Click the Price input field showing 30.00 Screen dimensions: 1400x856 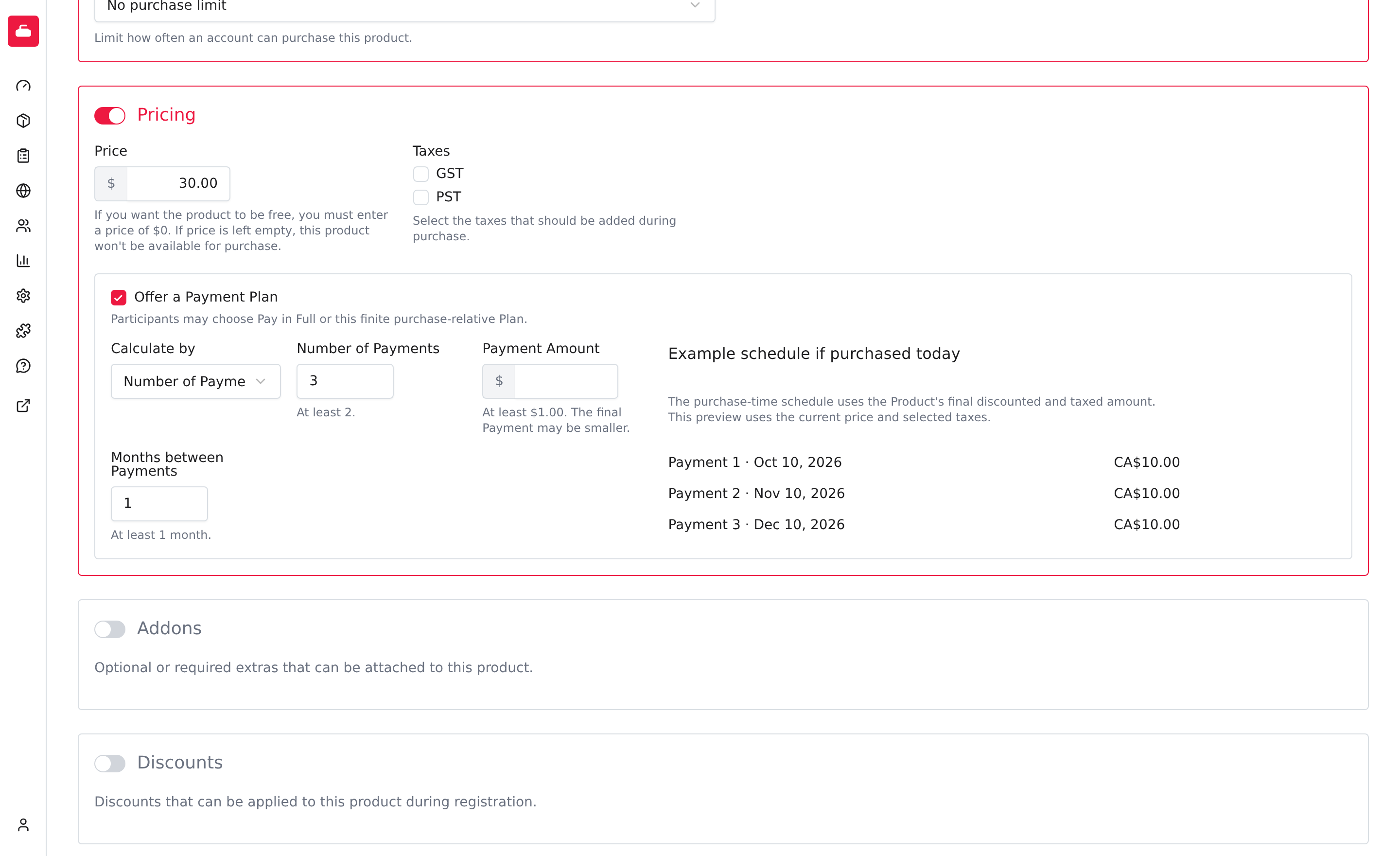click(x=178, y=183)
